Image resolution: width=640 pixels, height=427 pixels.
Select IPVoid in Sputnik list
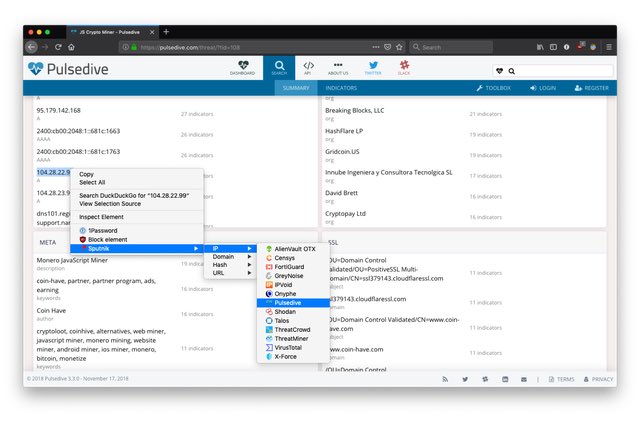293,285
